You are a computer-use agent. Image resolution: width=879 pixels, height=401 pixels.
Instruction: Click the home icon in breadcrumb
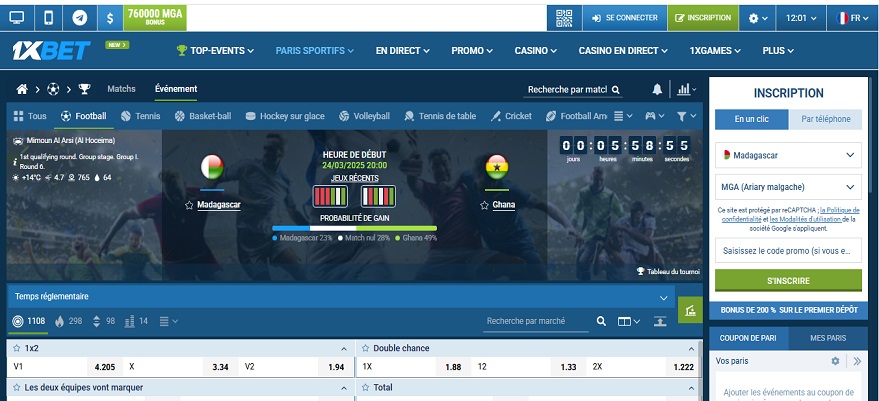point(22,89)
